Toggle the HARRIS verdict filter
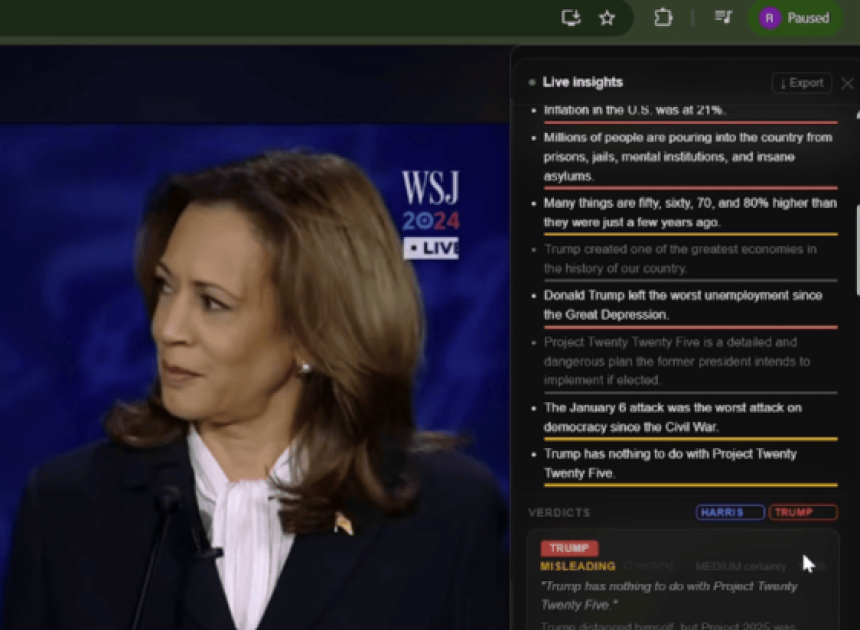Viewport: 860px width, 630px height. (730, 512)
